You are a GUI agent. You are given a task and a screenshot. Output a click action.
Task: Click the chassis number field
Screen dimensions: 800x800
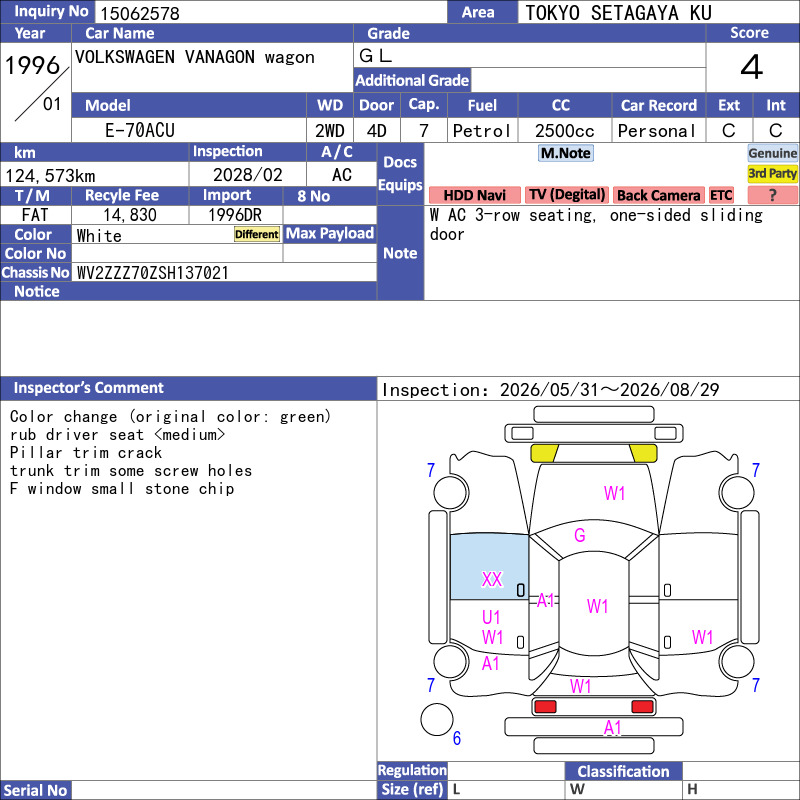[x=224, y=272]
